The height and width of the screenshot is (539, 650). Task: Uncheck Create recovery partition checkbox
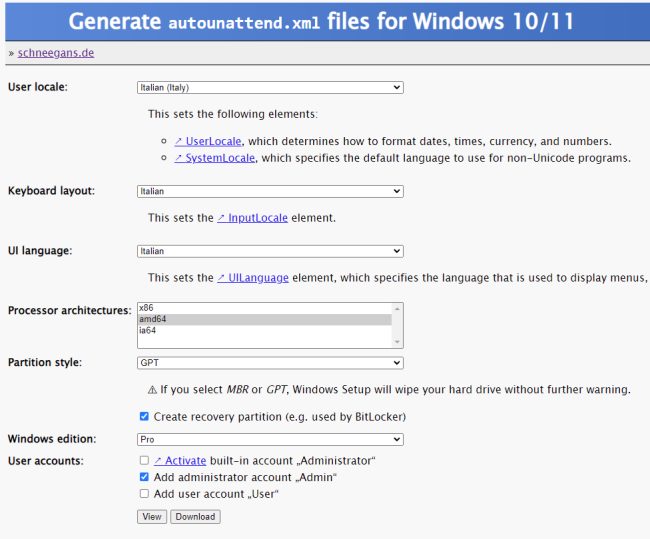pyautogui.click(x=144, y=416)
